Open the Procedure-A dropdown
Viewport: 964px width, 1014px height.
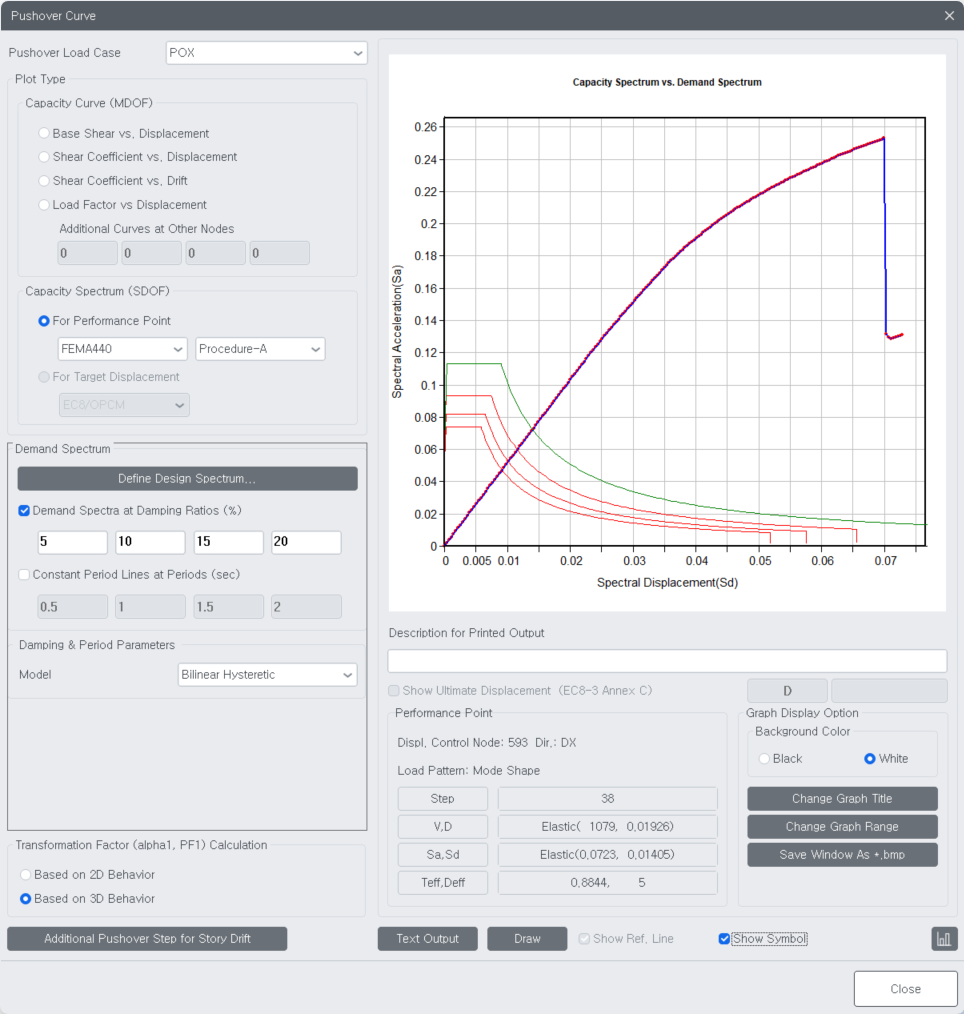260,349
